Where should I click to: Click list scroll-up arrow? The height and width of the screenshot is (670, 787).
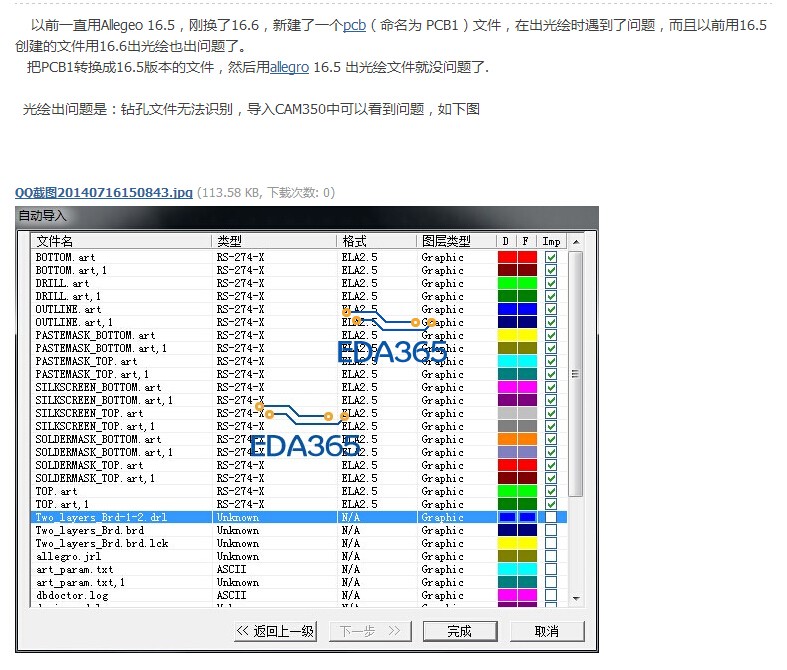coord(576,242)
